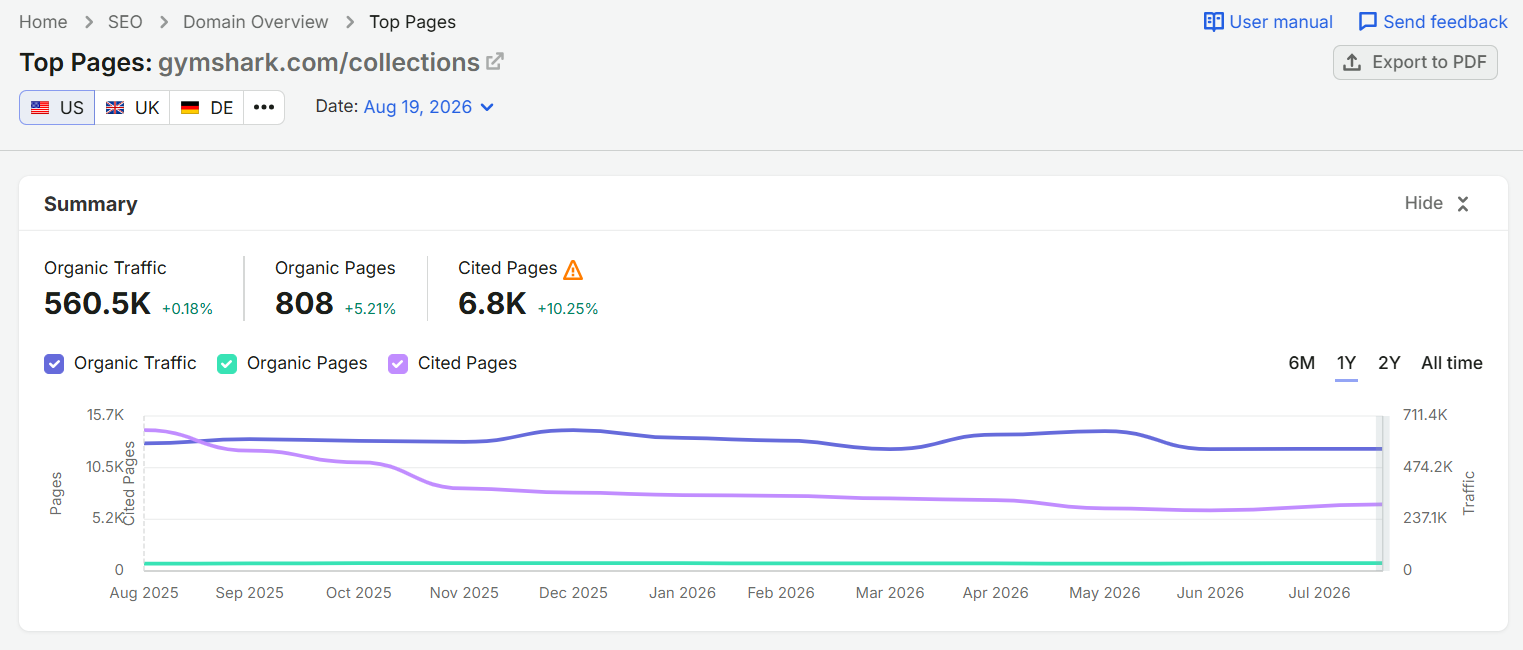Click the chevron next to the date
The height and width of the screenshot is (650, 1523).
point(487,107)
